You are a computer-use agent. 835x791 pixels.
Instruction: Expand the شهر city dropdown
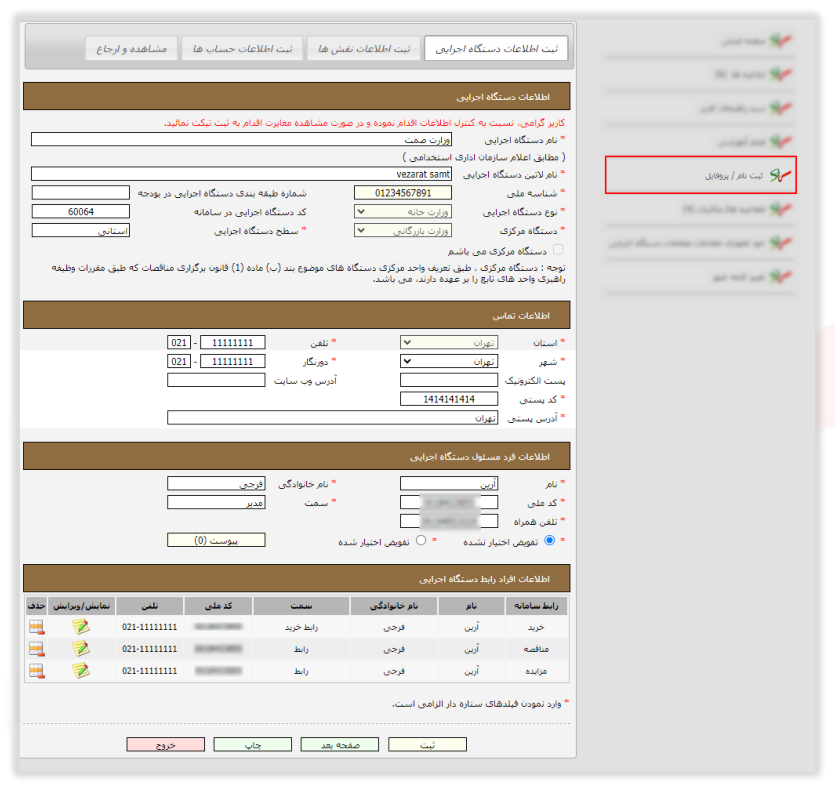(449, 361)
